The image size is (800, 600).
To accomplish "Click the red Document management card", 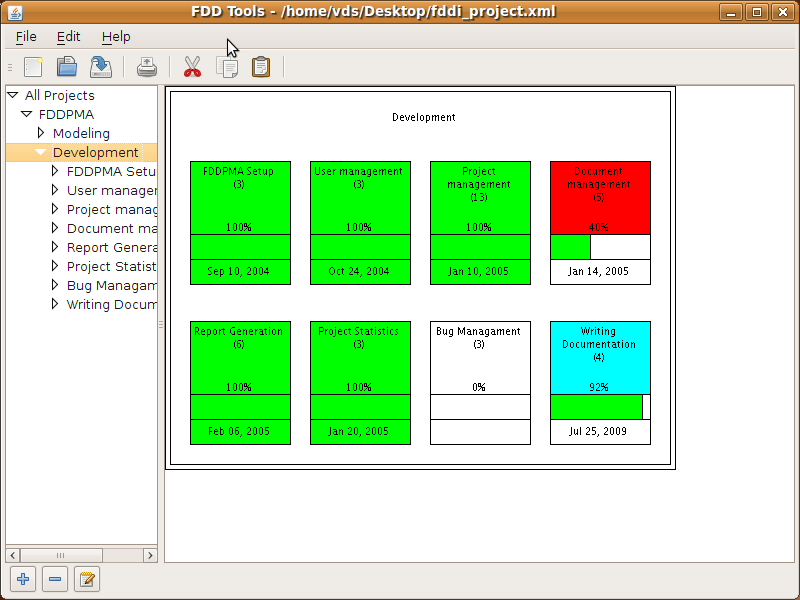I will 600,223.
